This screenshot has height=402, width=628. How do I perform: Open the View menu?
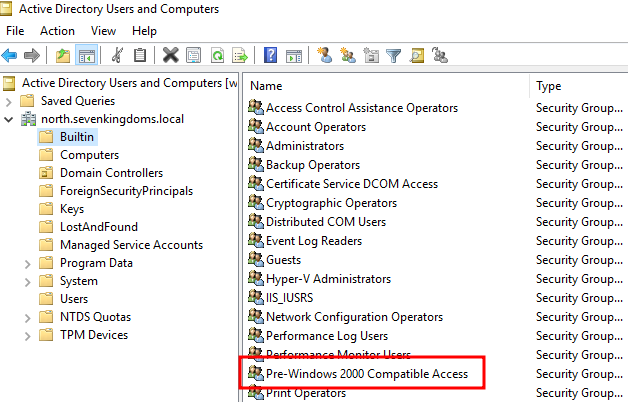pos(103,31)
